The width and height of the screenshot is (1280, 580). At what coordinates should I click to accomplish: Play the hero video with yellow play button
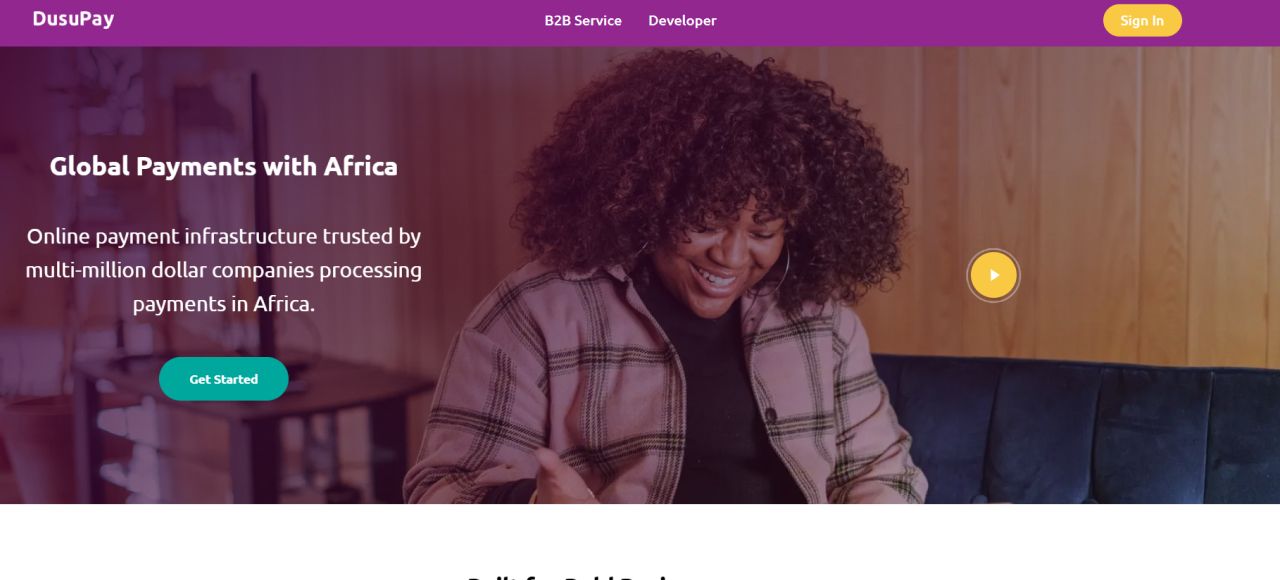point(993,275)
